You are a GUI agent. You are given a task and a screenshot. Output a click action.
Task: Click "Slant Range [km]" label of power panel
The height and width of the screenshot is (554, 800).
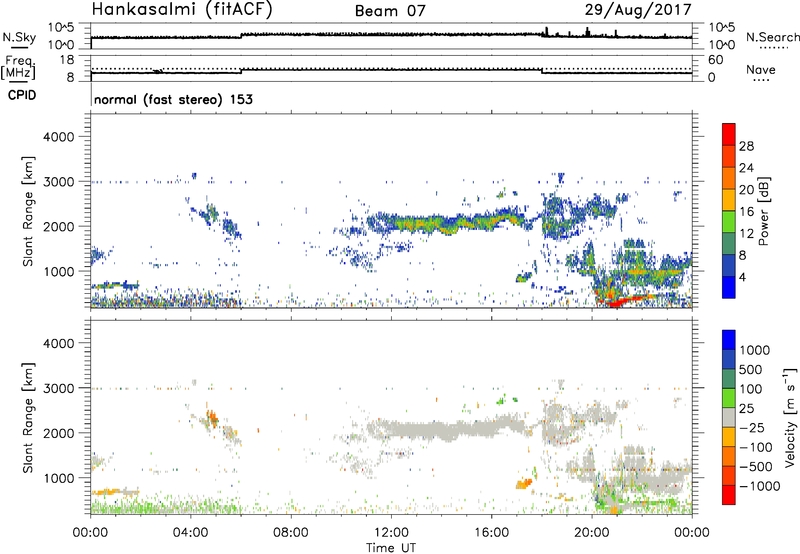tap(28, 211)
